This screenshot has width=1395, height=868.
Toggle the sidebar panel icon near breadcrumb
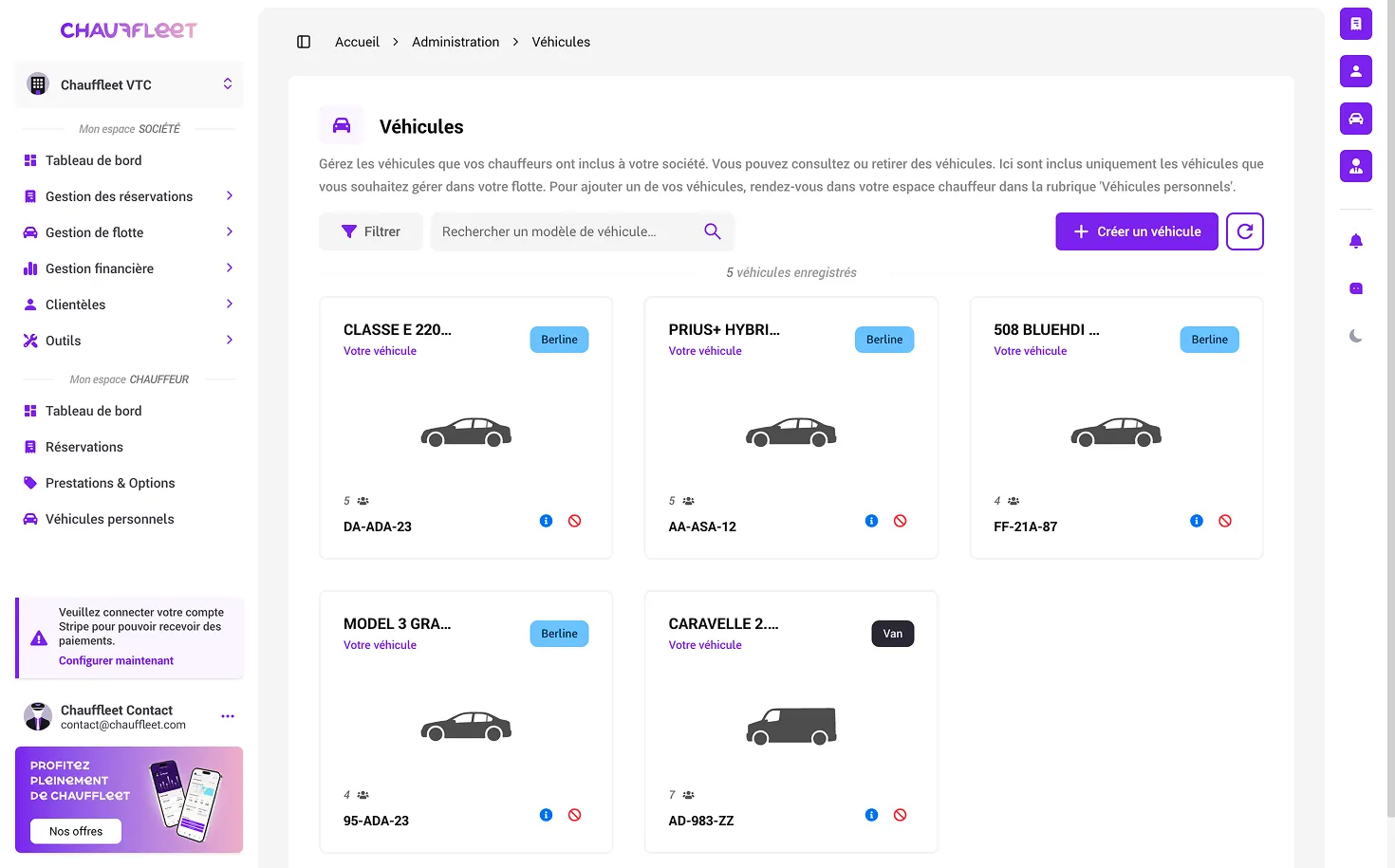[x=303, y=42]
